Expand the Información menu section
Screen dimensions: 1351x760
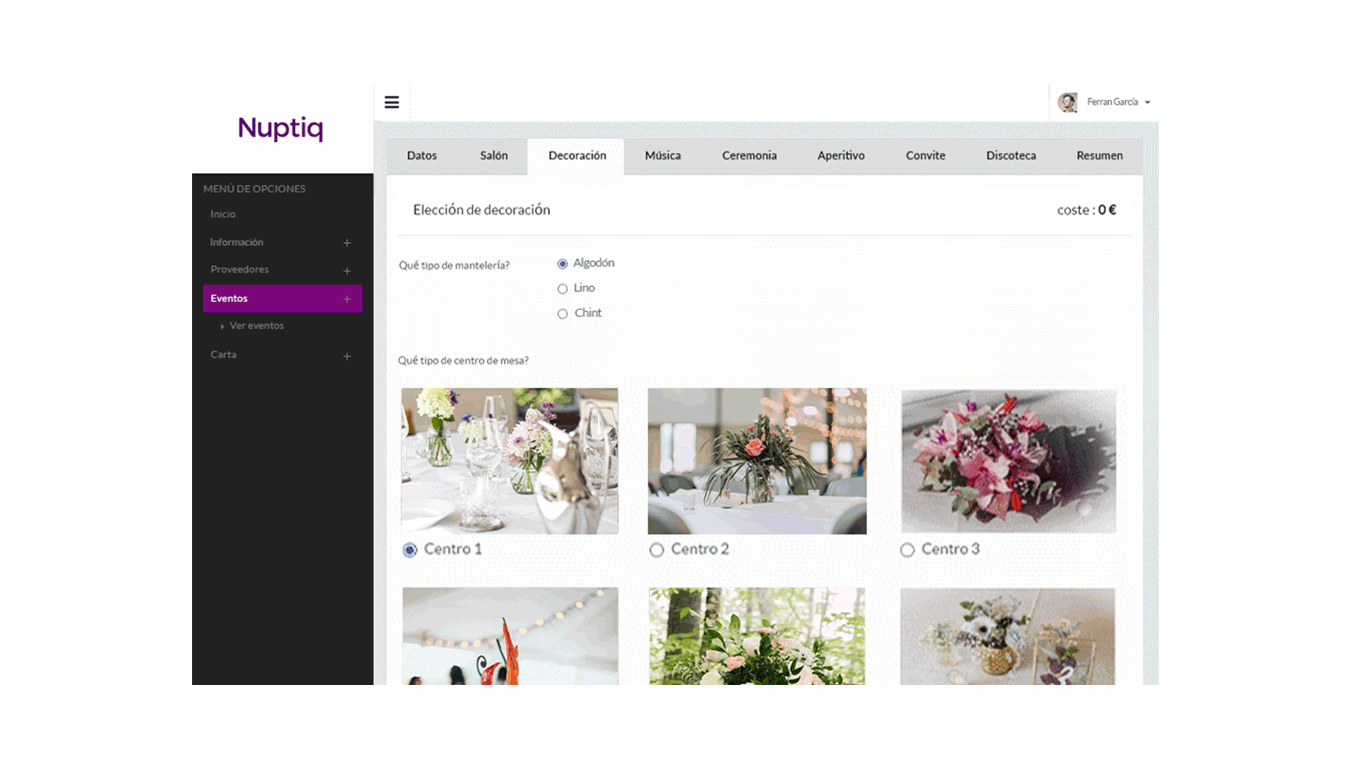(x=346, y=242)
